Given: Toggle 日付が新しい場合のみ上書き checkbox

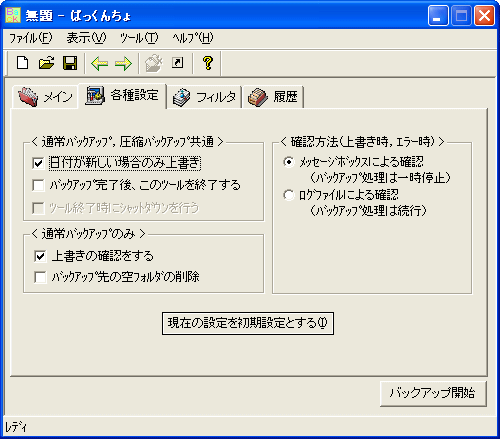Looking at the screenshot, I should (38, 163).
